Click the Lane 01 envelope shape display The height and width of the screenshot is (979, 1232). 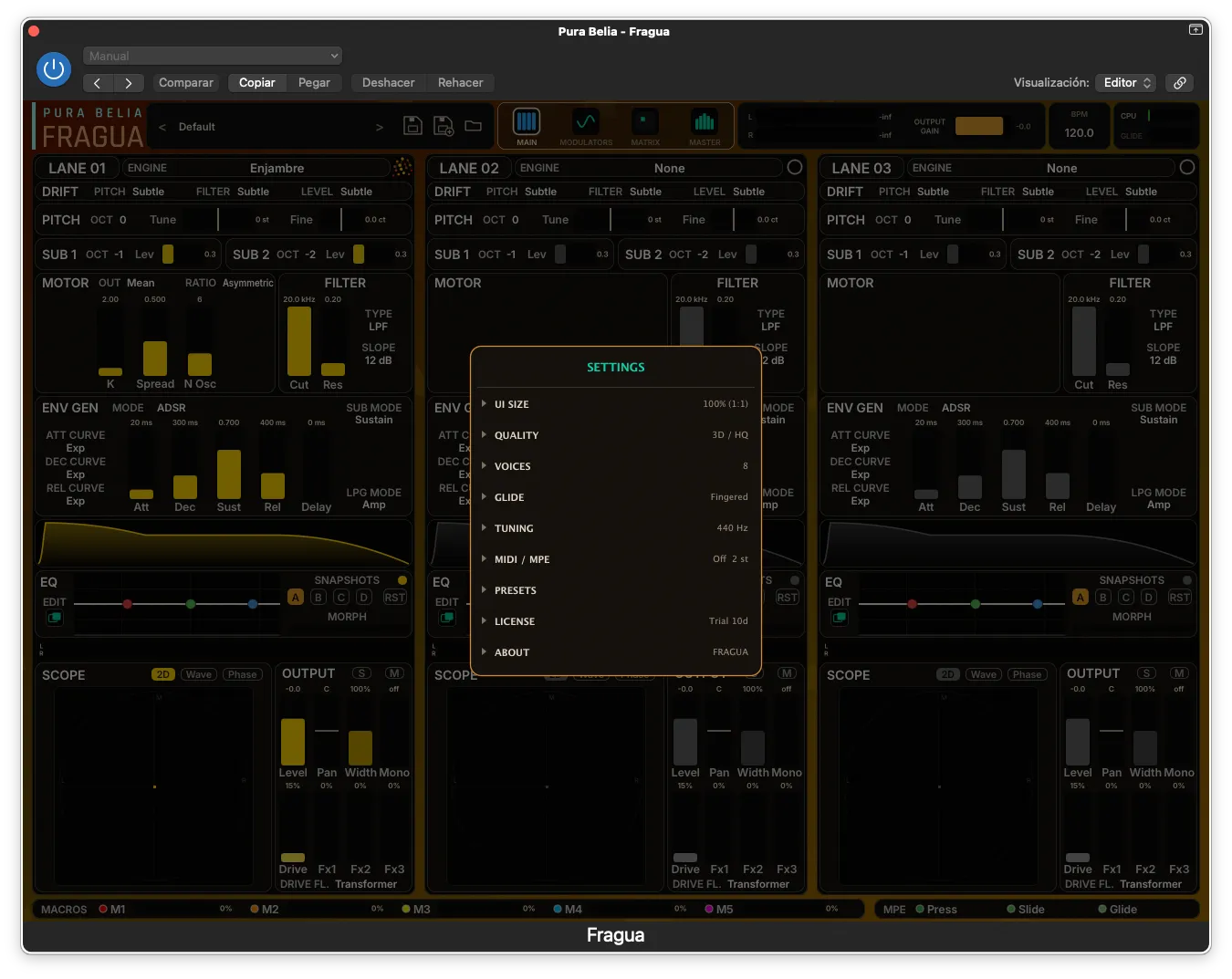coord(224,544)
